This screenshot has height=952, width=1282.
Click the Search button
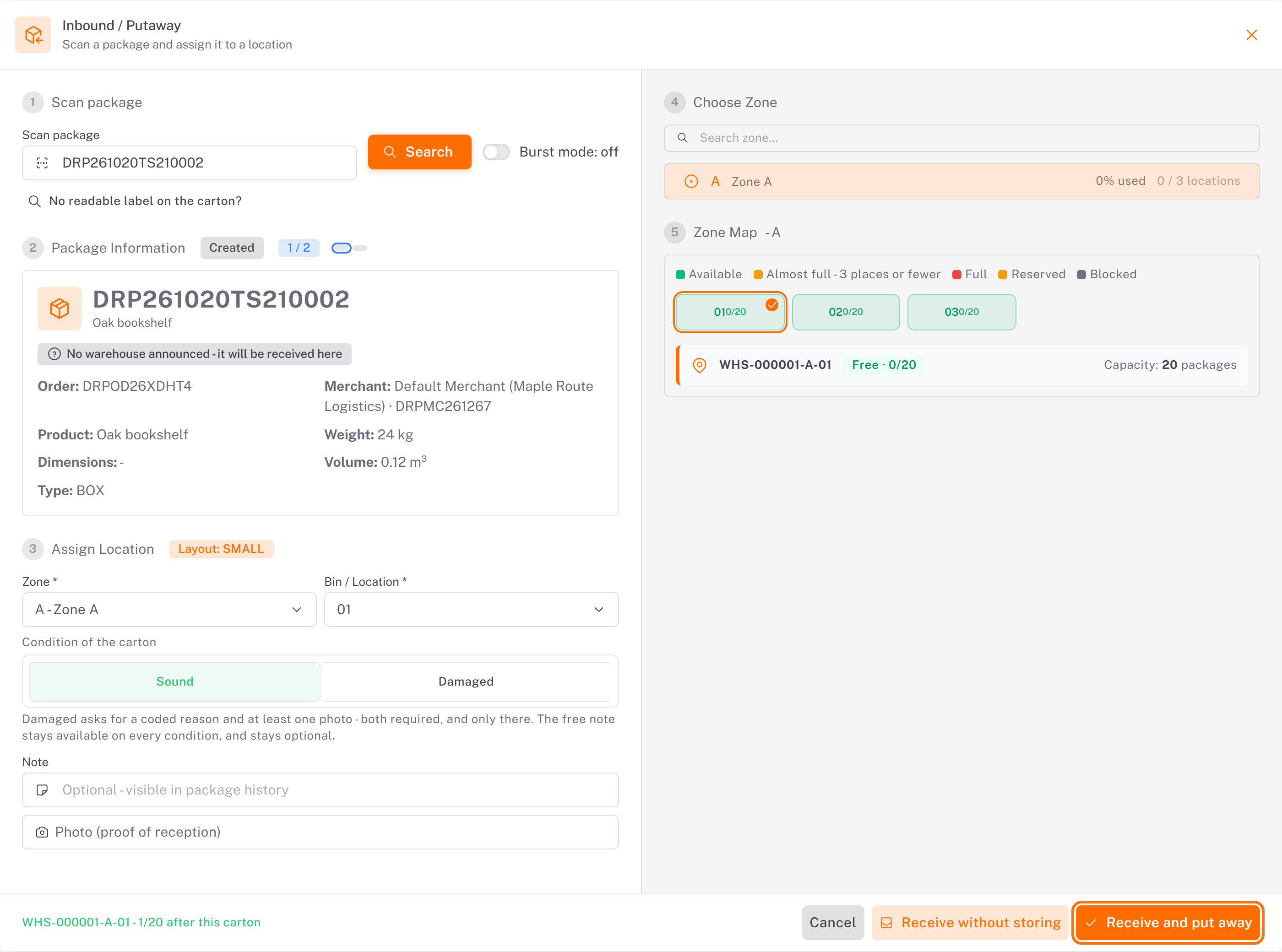coord(420,152)
